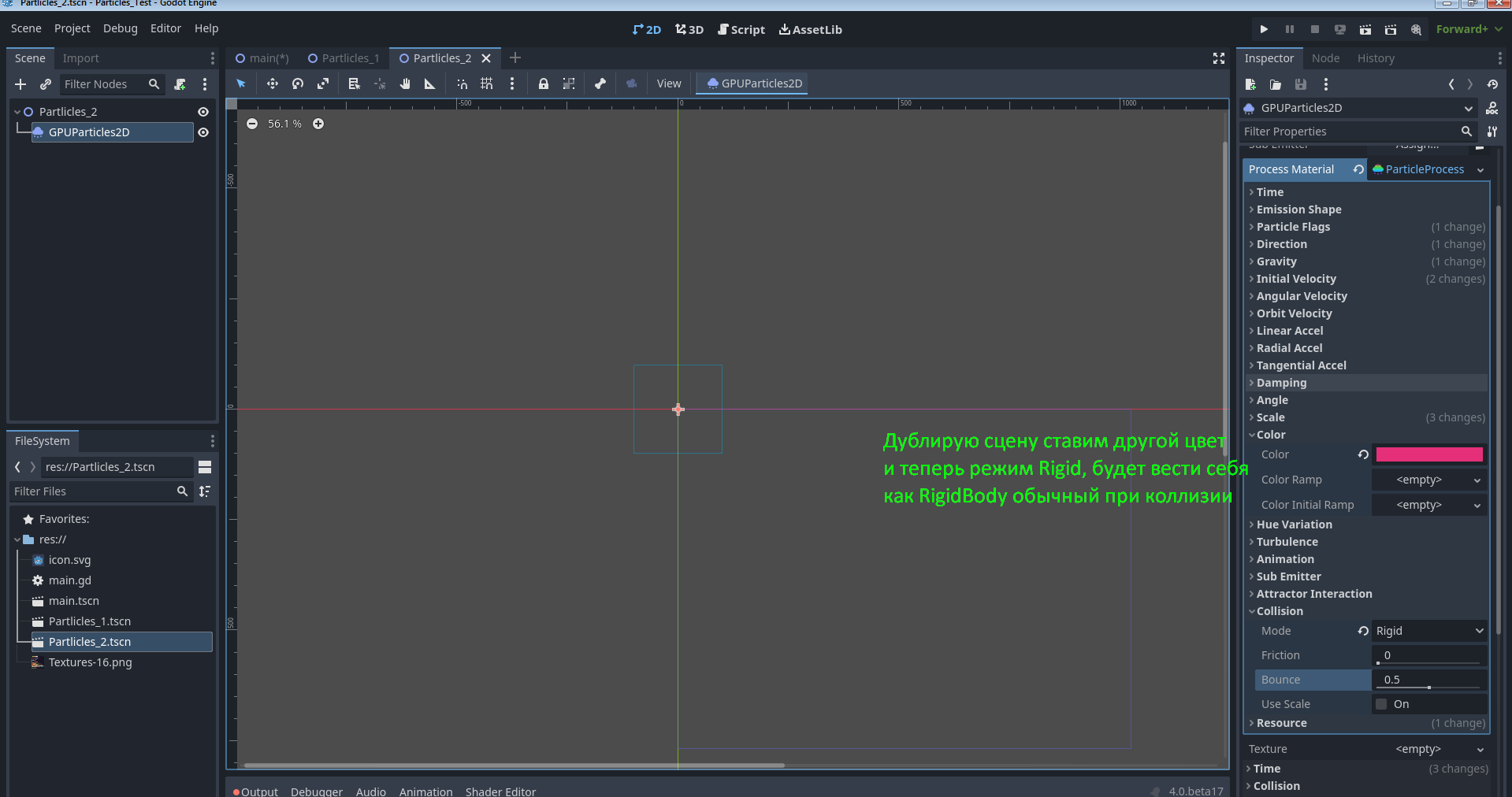Screen dimensions: 1512x797
Task: Zoom in the viewport with plus icon
Action: pos(318,124)
